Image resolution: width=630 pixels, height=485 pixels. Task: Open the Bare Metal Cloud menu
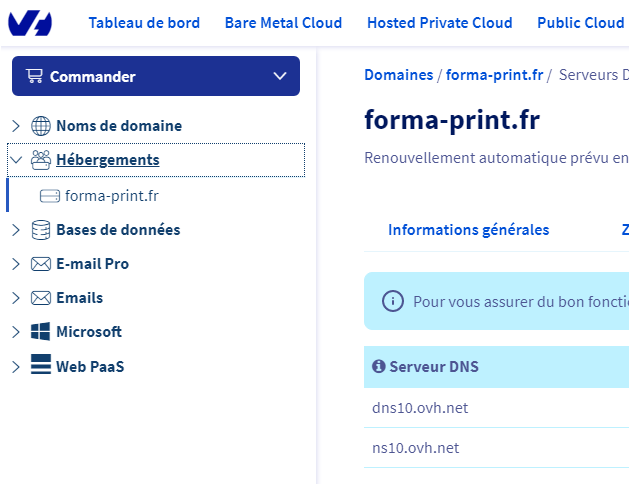(283, 23)
